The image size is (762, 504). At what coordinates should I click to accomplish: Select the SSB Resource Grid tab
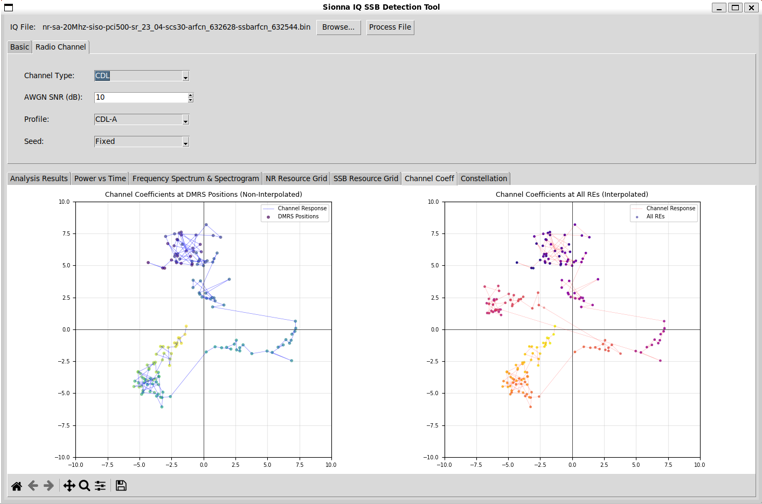(x=365, y=179)
